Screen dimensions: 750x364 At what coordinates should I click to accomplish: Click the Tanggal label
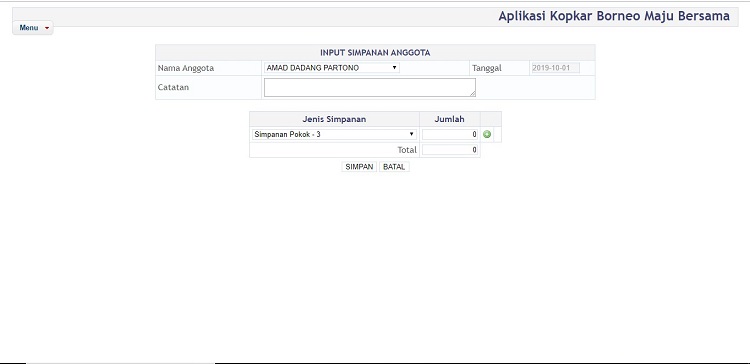[487, 68]
